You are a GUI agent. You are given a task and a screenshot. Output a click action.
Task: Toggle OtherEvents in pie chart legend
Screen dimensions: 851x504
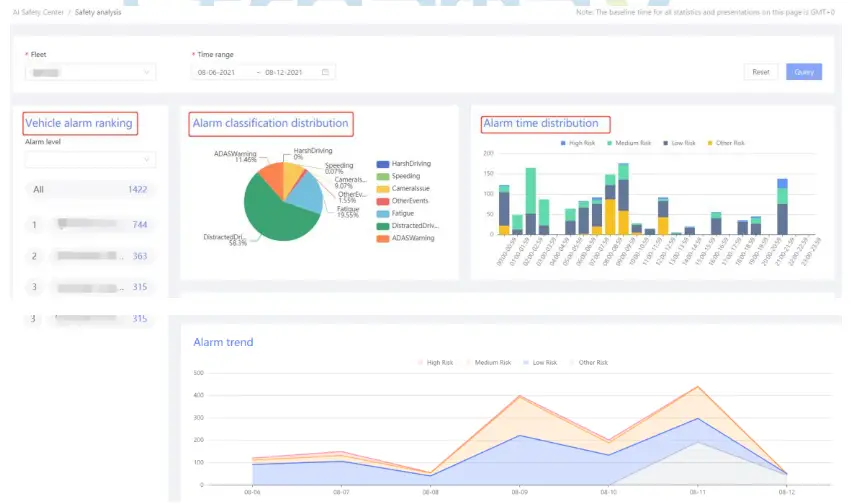(403, 201)
